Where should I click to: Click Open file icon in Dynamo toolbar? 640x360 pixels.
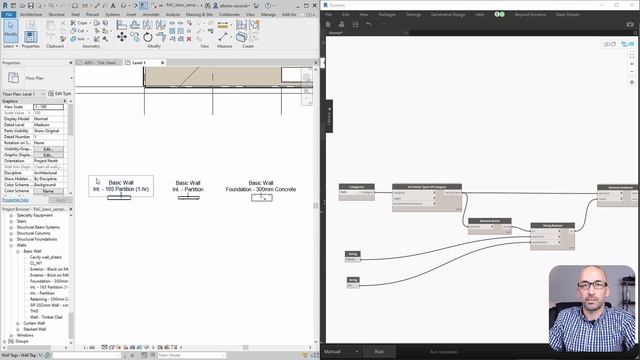[x=342, y=24]
